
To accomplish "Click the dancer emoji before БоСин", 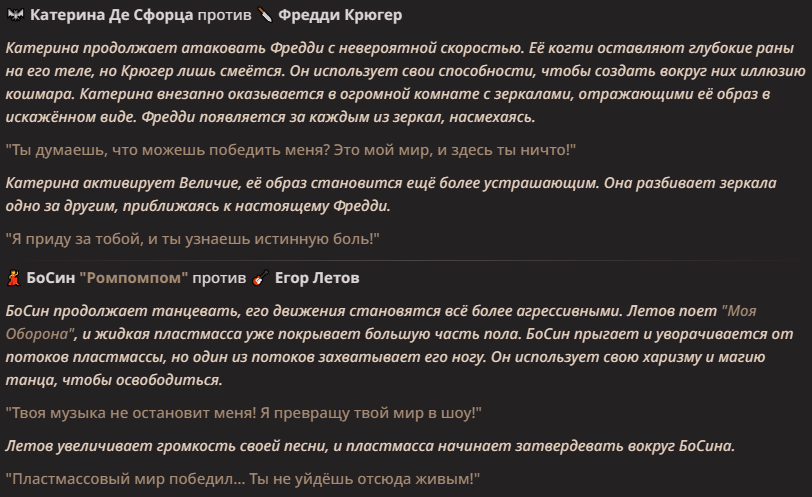I will (x=13, y=278).
